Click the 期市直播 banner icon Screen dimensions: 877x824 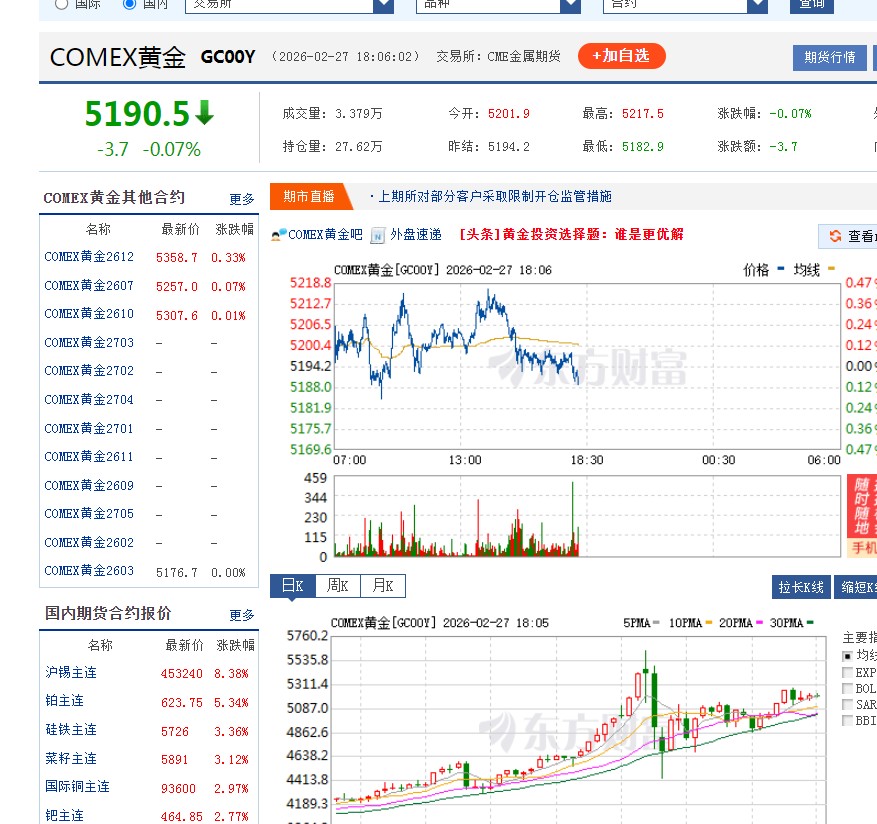point(310,196)
